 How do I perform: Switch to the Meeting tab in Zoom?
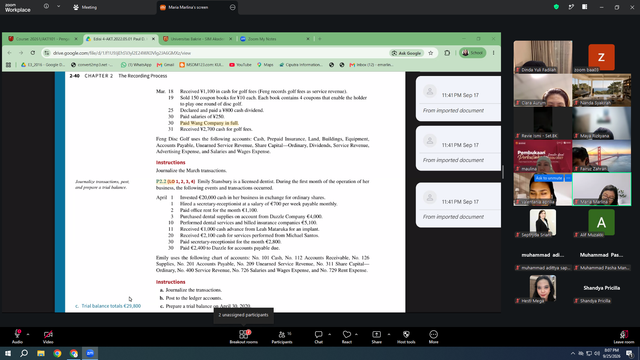point(85,7)
